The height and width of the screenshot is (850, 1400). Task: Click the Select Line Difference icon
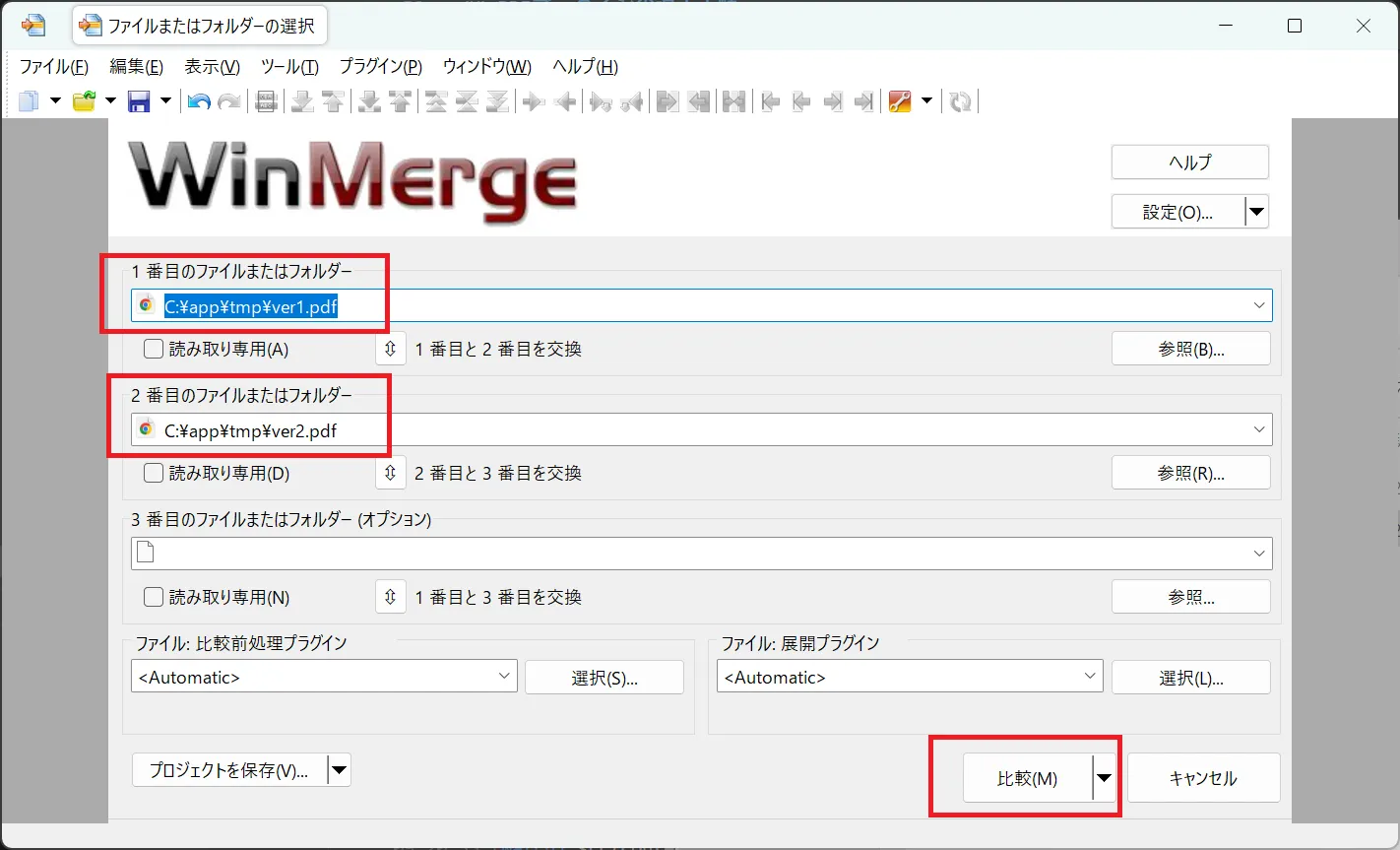point(265,100)
